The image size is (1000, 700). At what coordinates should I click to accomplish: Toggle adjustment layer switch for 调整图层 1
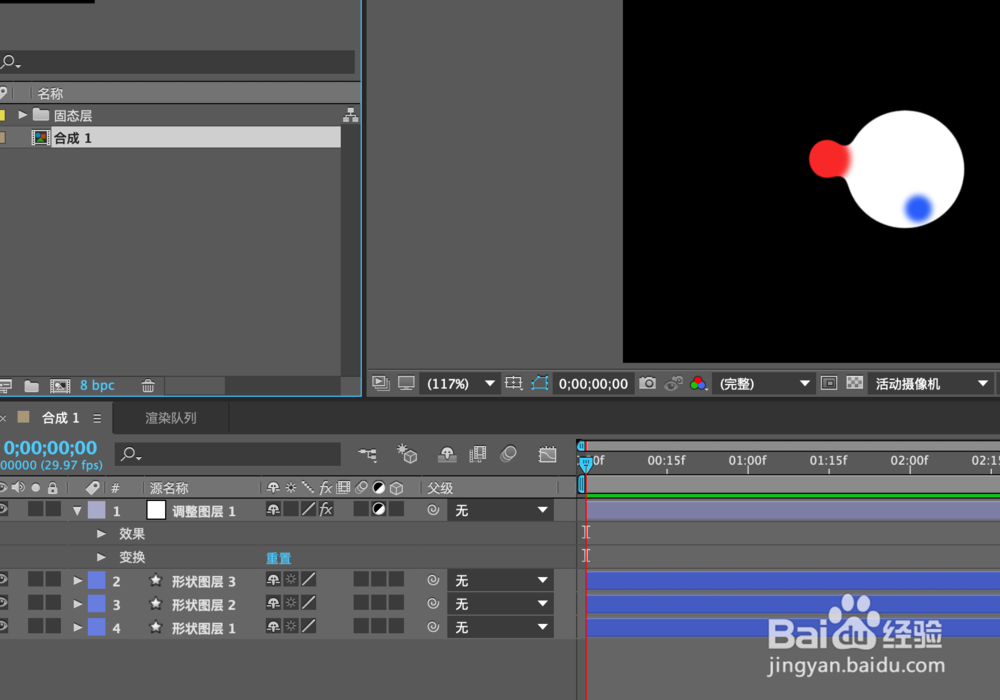[x=379, y=509]
